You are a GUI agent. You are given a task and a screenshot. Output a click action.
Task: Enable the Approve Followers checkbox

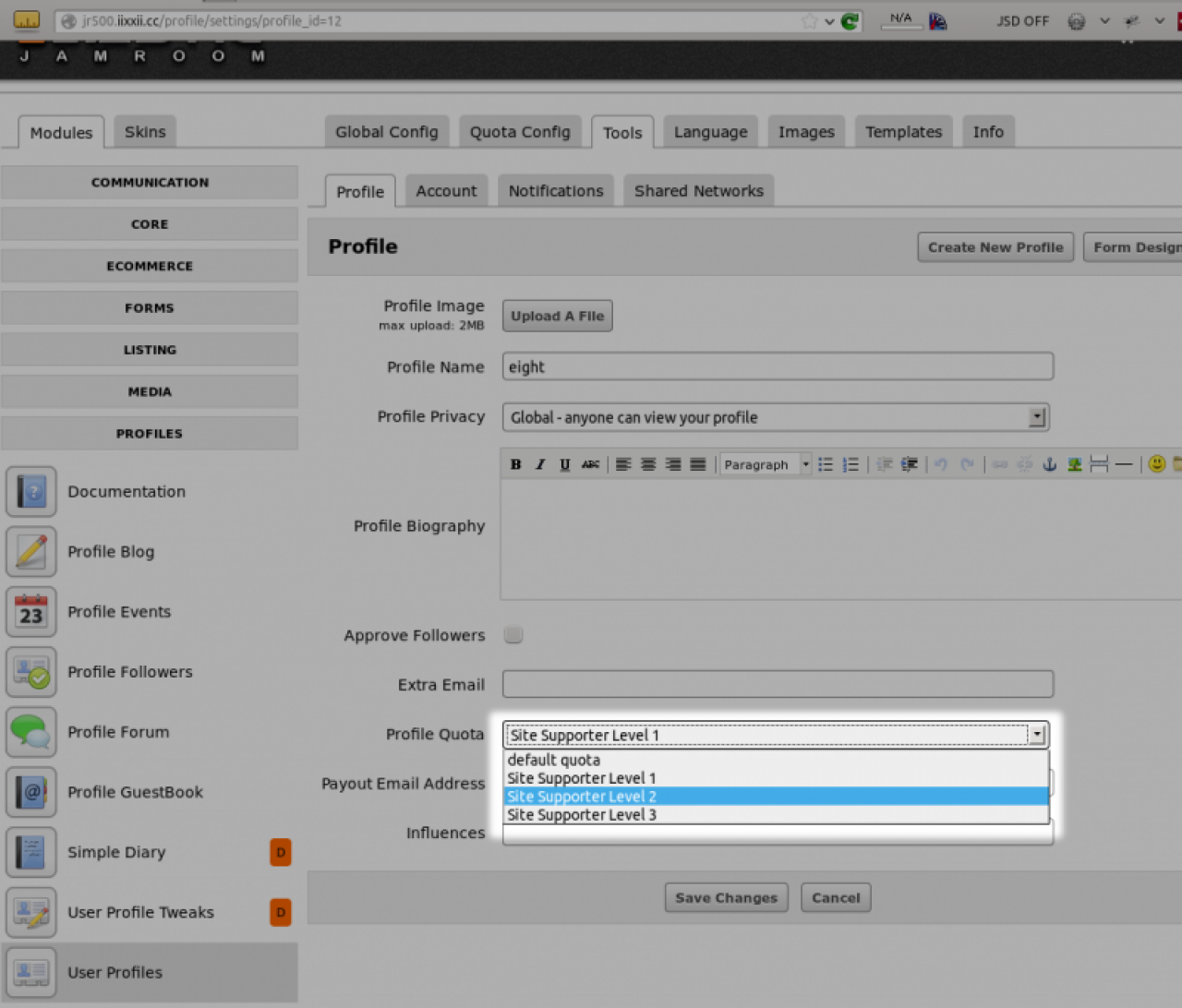pyautogui.click(x=513, y=635)
